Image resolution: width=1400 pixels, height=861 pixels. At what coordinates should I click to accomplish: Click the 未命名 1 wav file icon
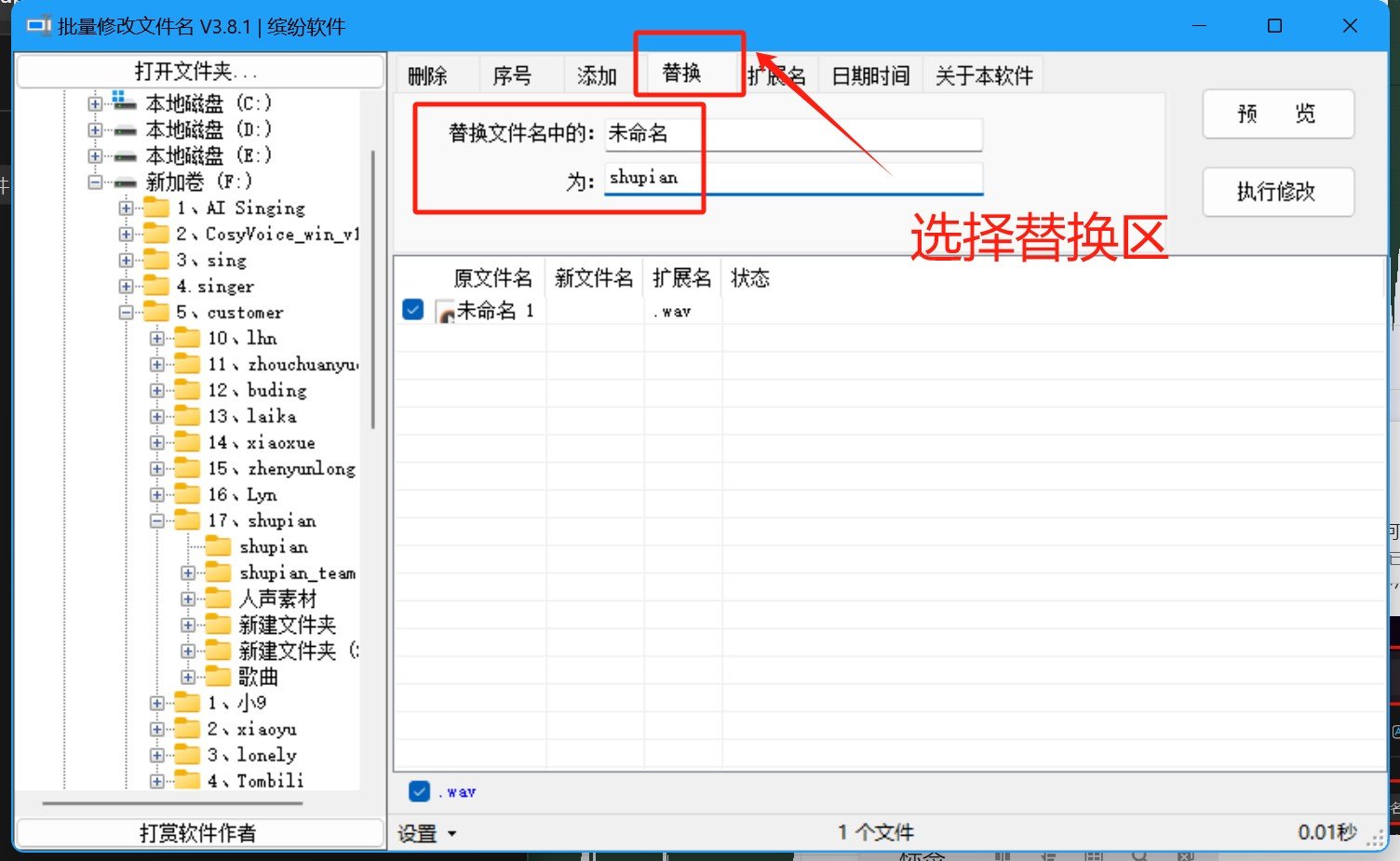(445, 312)
